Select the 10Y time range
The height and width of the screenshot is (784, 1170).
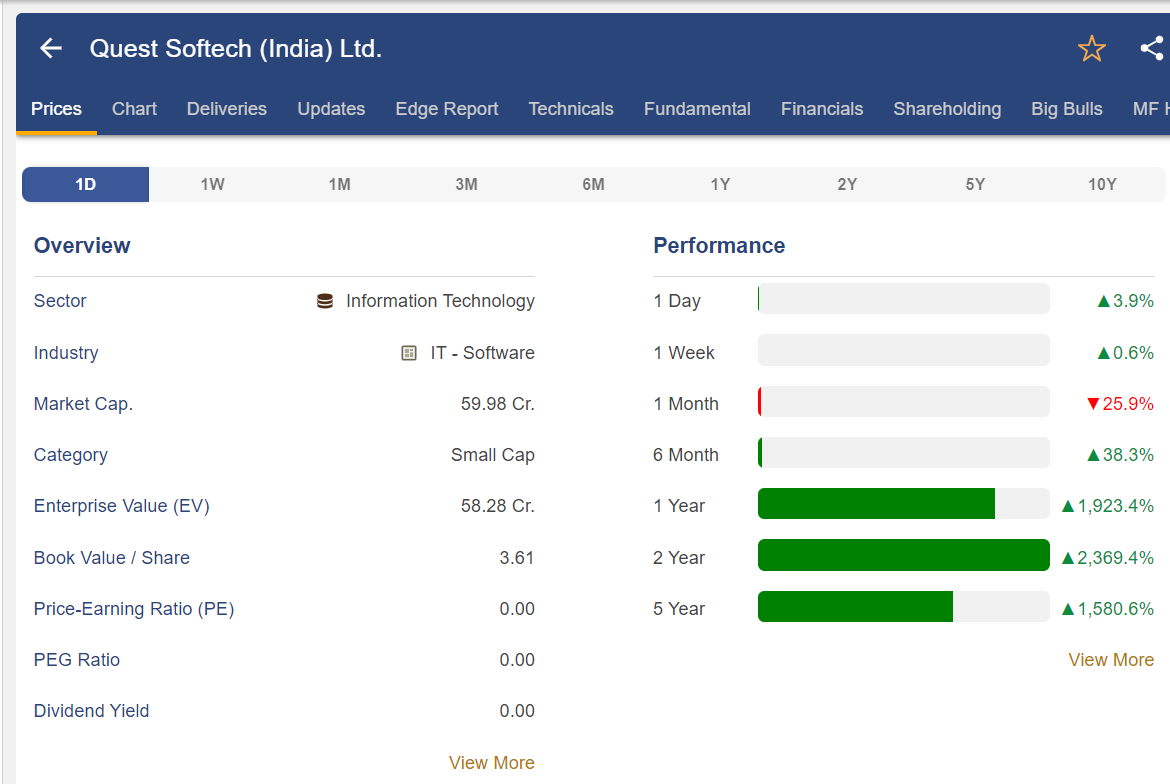1102,184
